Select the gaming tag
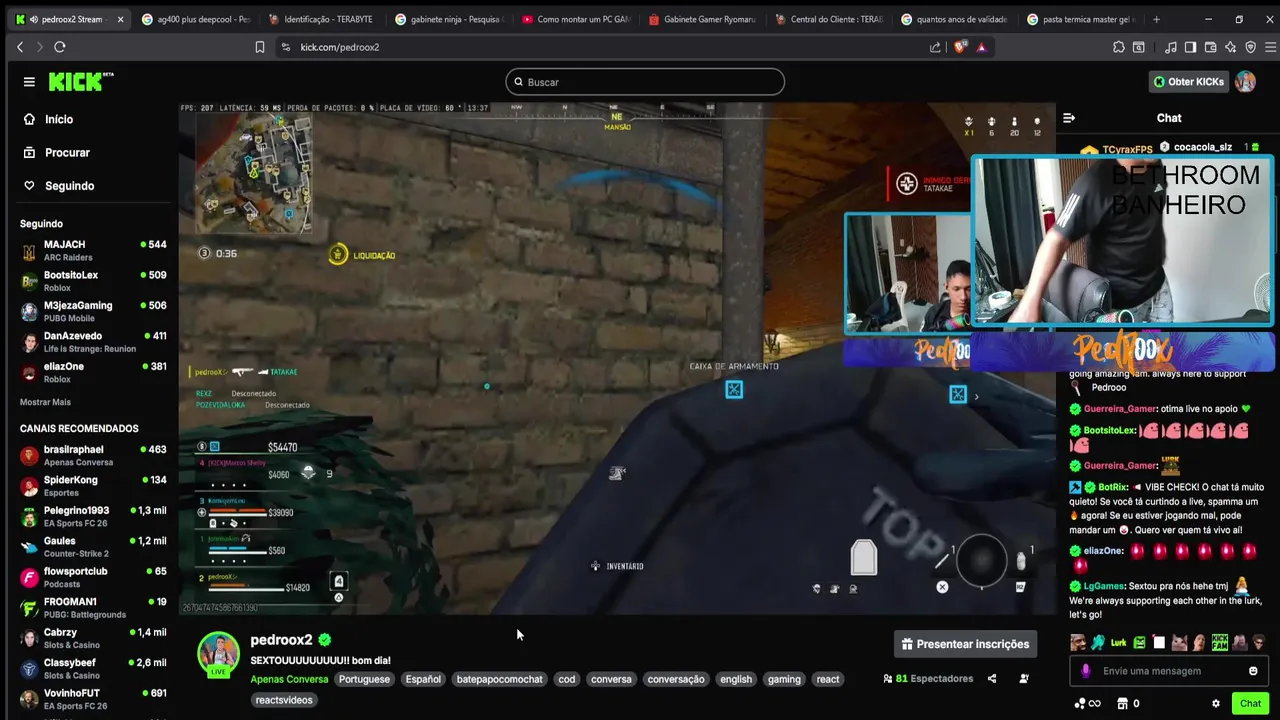This screenshot has height=720, width=1280. (784, 679)
